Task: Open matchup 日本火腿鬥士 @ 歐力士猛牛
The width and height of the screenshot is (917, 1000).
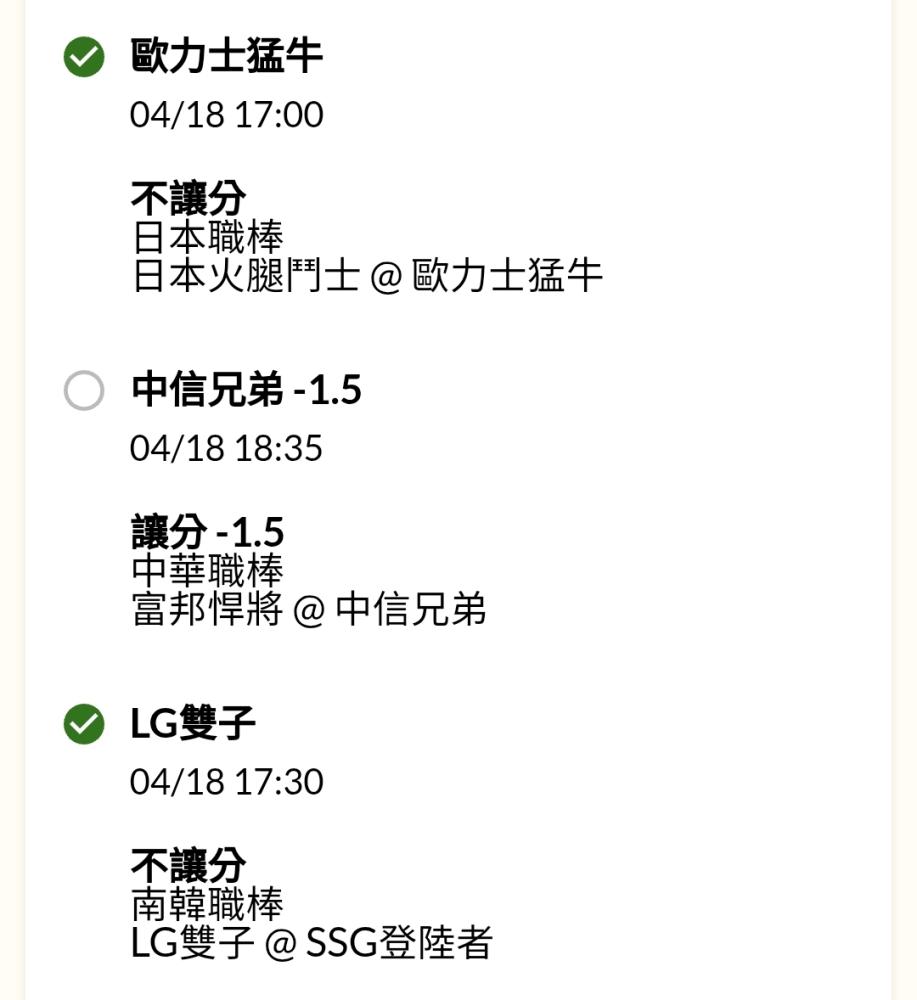Action: pyautogui.click(x=367, y=276)
